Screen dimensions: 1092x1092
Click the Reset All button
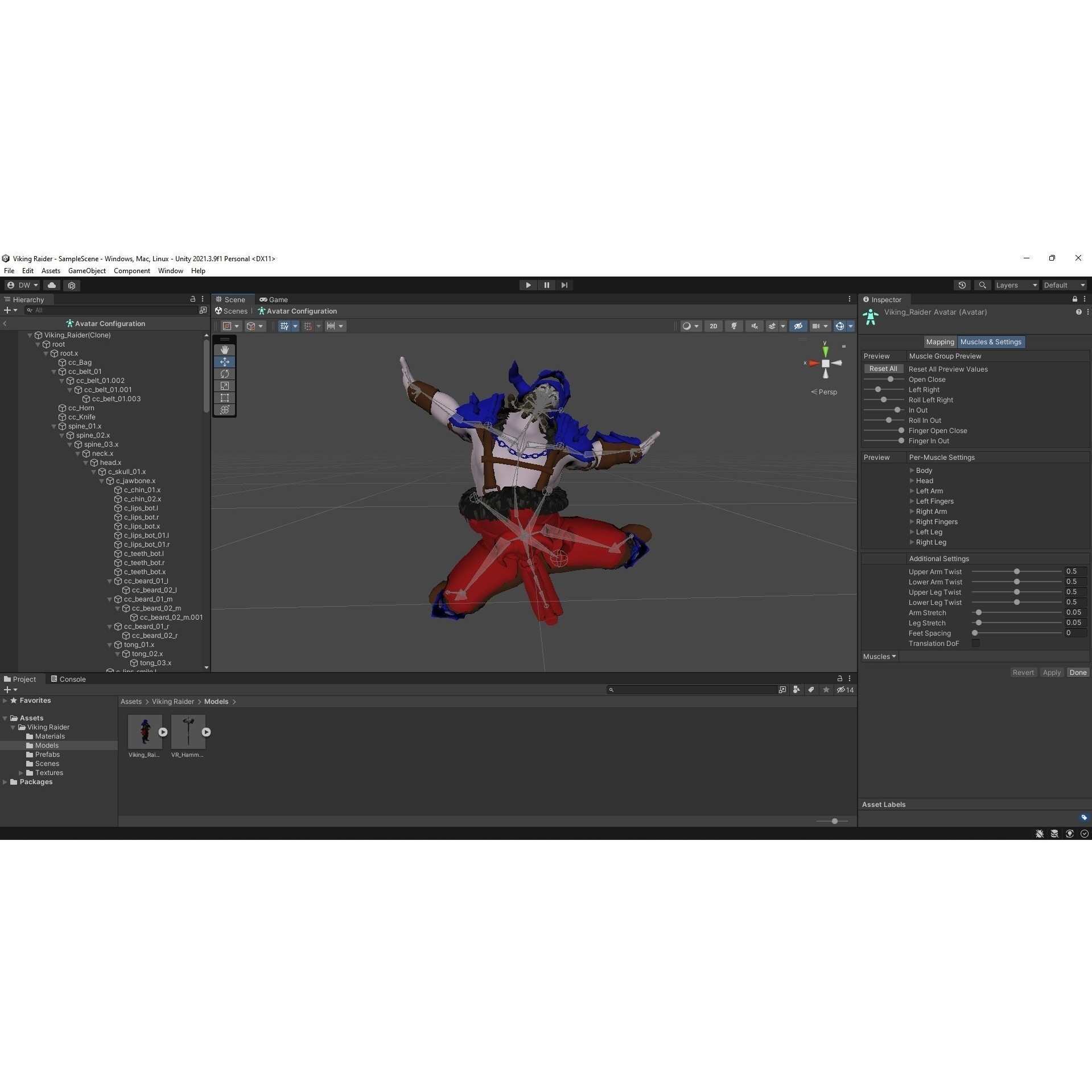tap(883, 368)
